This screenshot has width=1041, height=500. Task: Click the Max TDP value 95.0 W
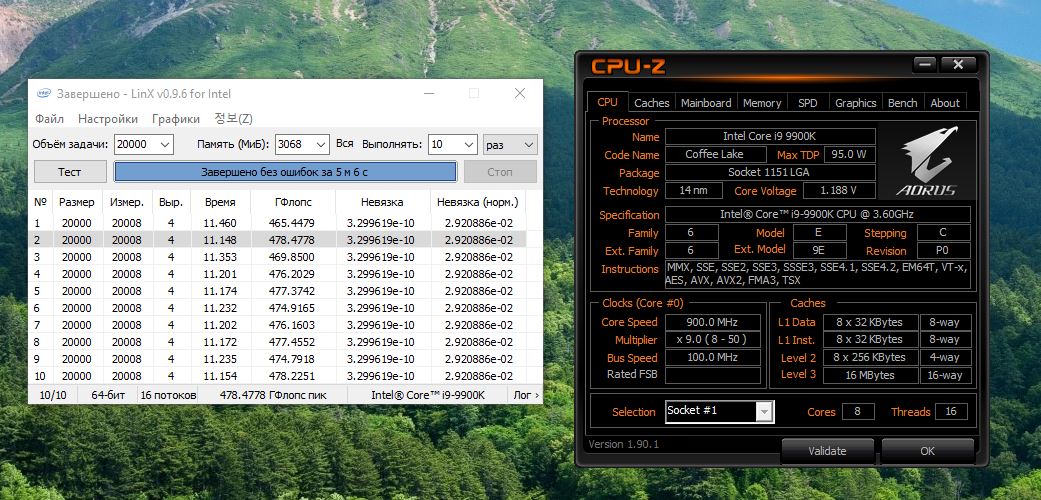[x=850, y=155]
